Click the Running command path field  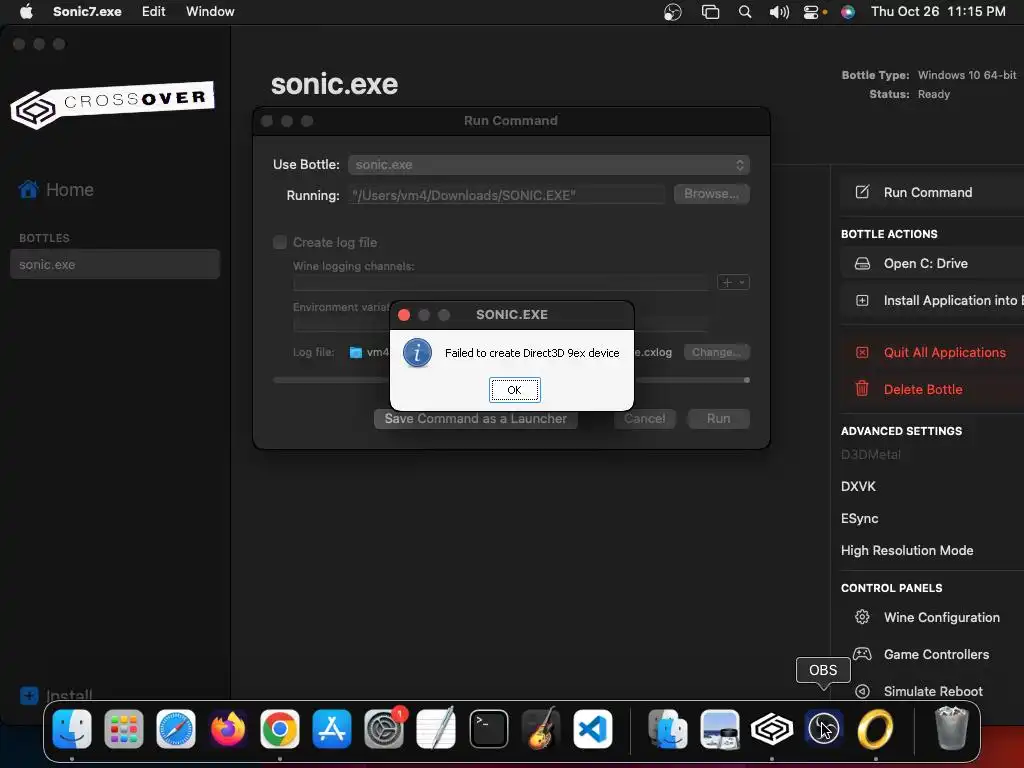(x=507, y=195)
